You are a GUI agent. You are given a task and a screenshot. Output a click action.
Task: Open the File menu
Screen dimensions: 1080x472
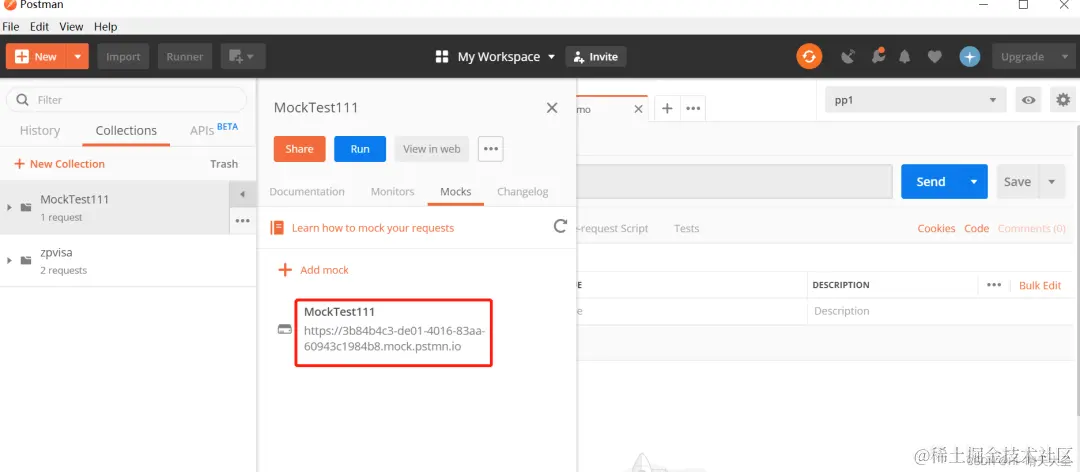click(11, 26)
